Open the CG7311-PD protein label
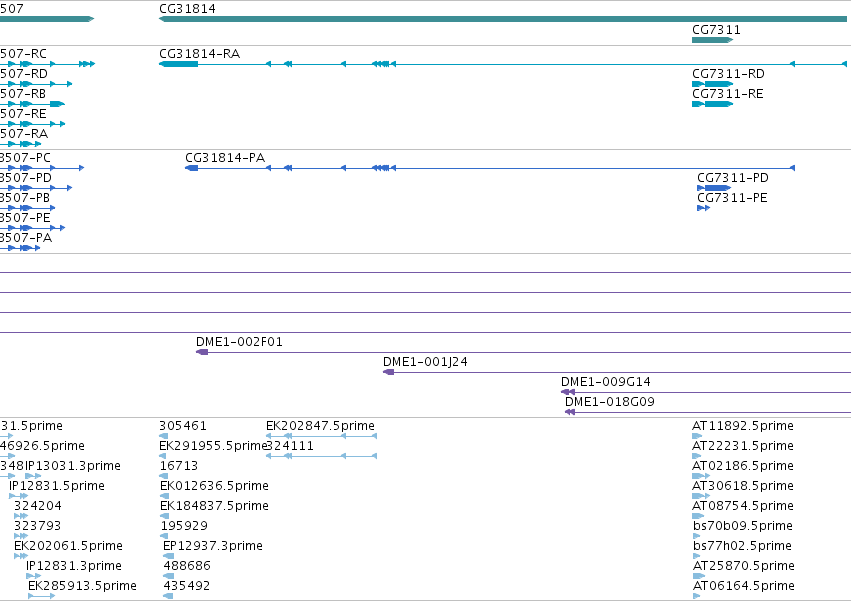The image size is (851, 601). click(733, 178)
